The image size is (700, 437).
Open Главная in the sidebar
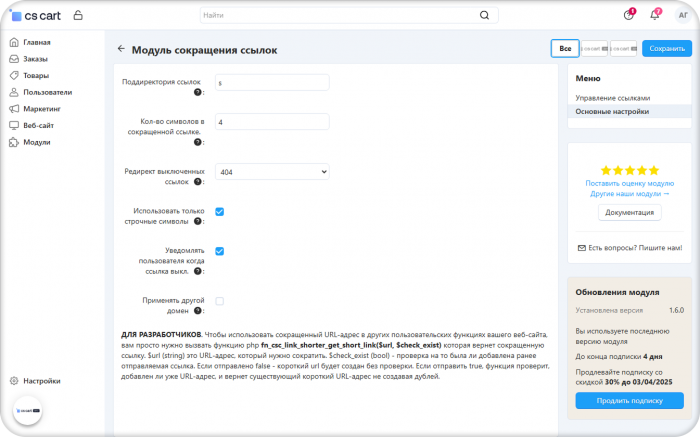coord(37,42)
